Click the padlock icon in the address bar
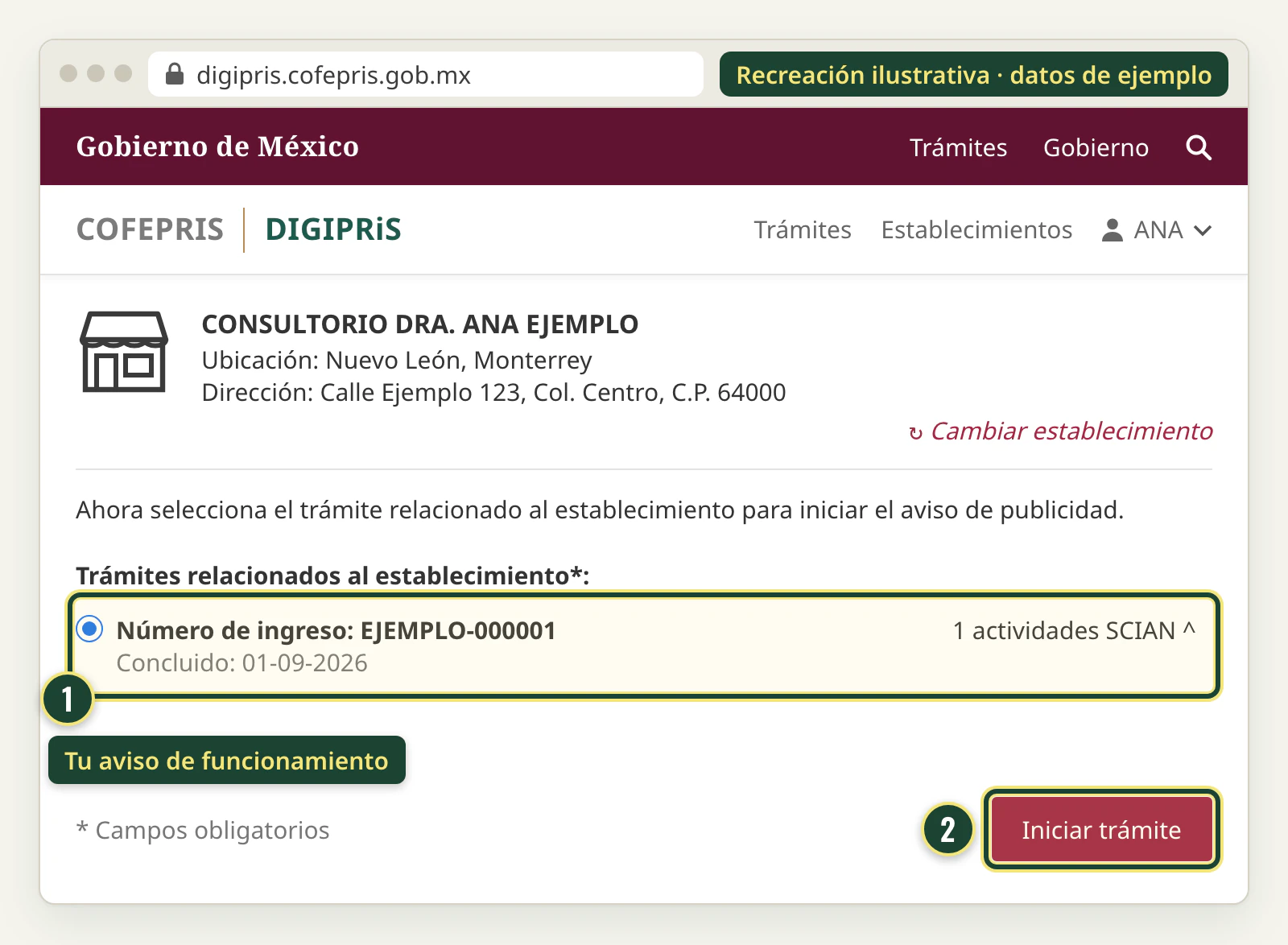The height and width of the screenshot is (945, 1288). [x=175, y=74]
